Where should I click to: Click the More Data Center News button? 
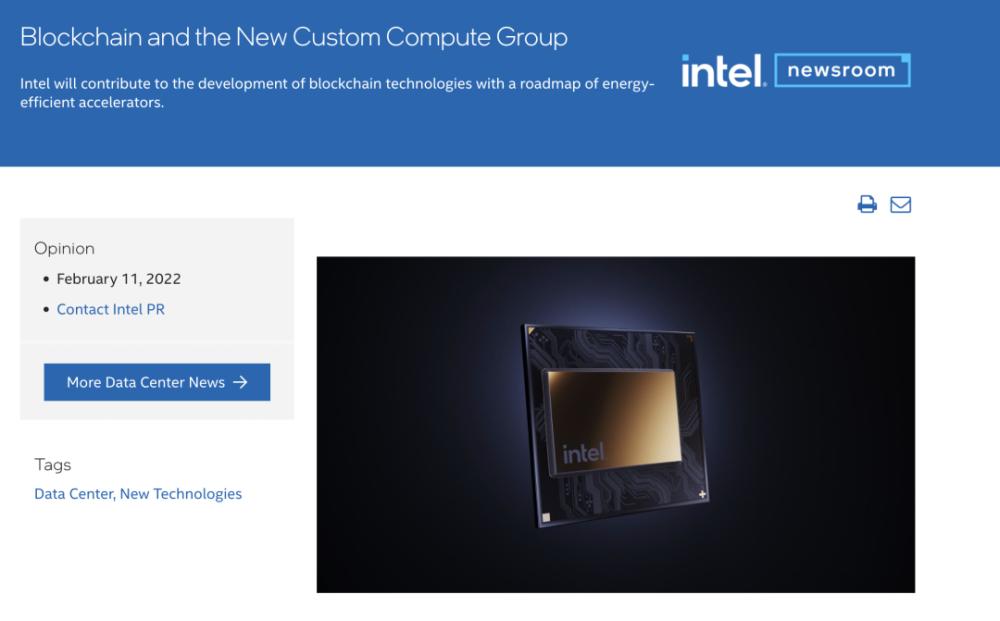(157, 382)
